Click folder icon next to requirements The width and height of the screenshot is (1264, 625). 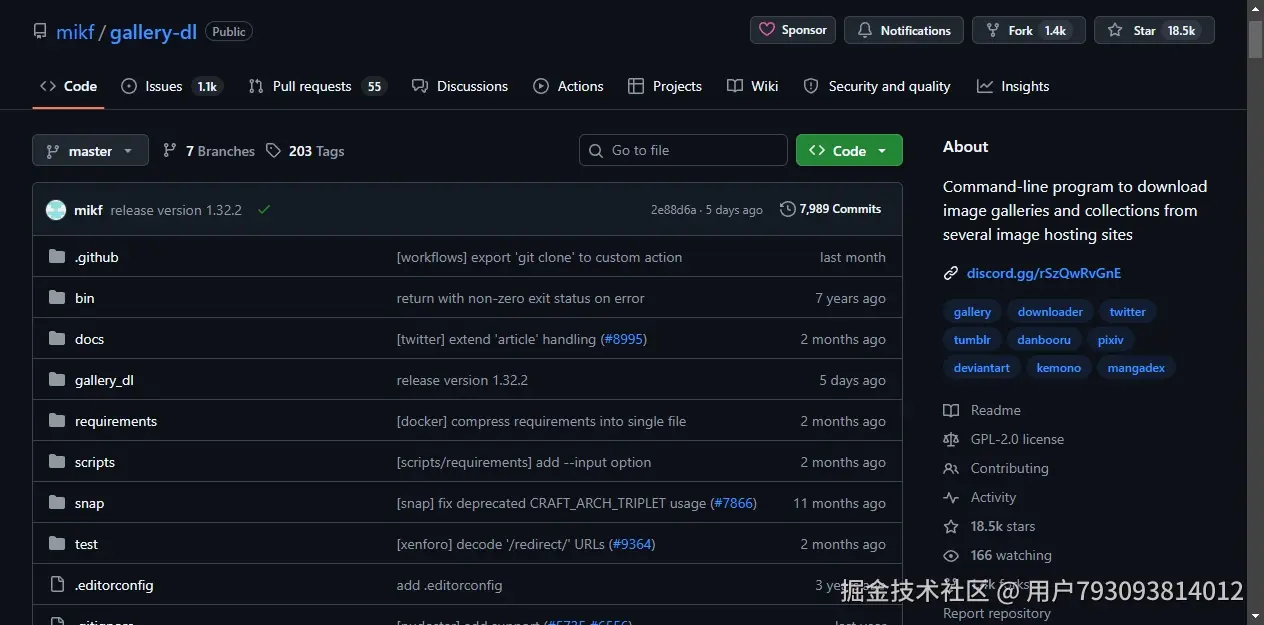tap(56, 421)
